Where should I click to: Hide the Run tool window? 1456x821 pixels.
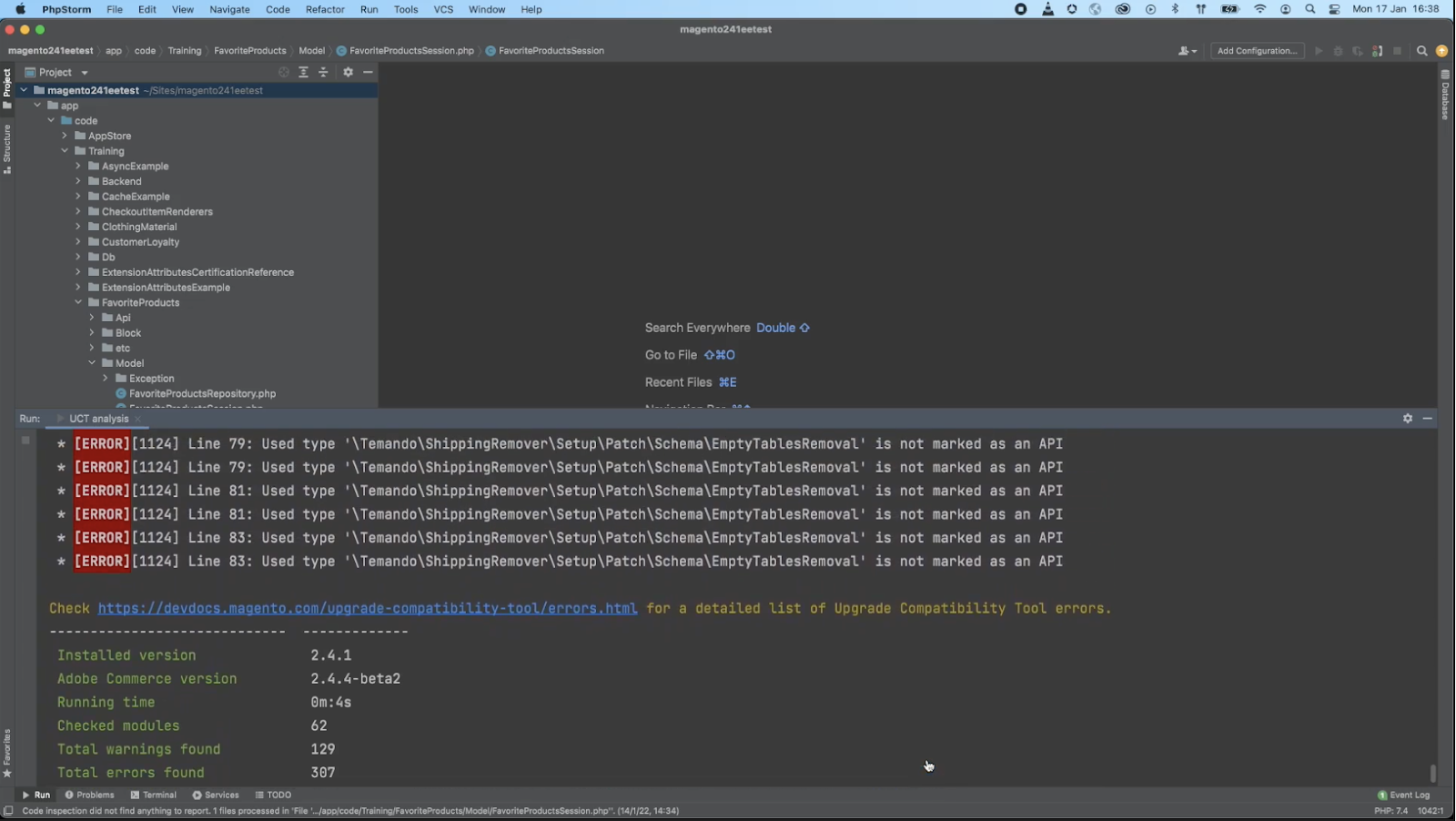(1427, 419)
